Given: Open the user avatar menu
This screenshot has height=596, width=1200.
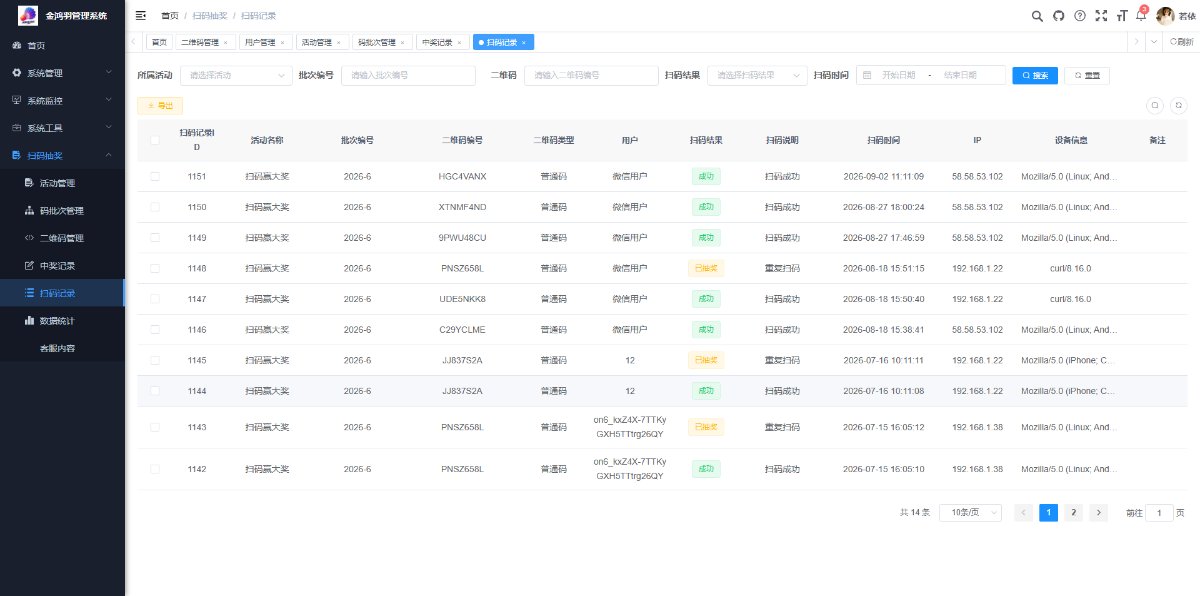Looking at the screenshot, I should 1165,15.
